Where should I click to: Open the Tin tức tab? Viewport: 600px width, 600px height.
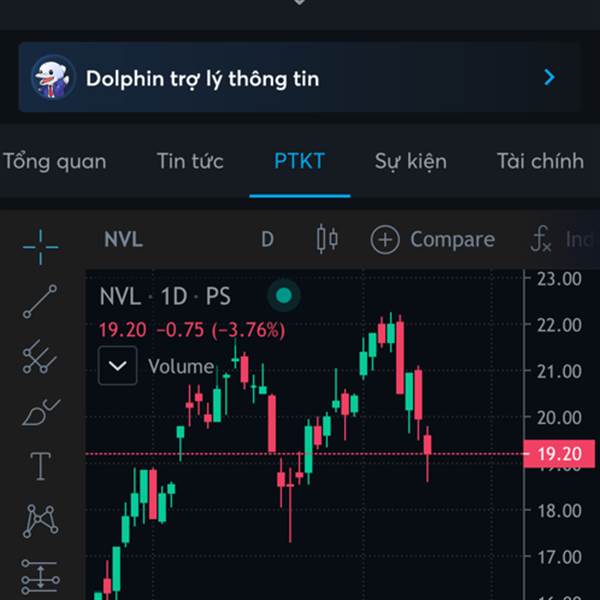[190, 161]
